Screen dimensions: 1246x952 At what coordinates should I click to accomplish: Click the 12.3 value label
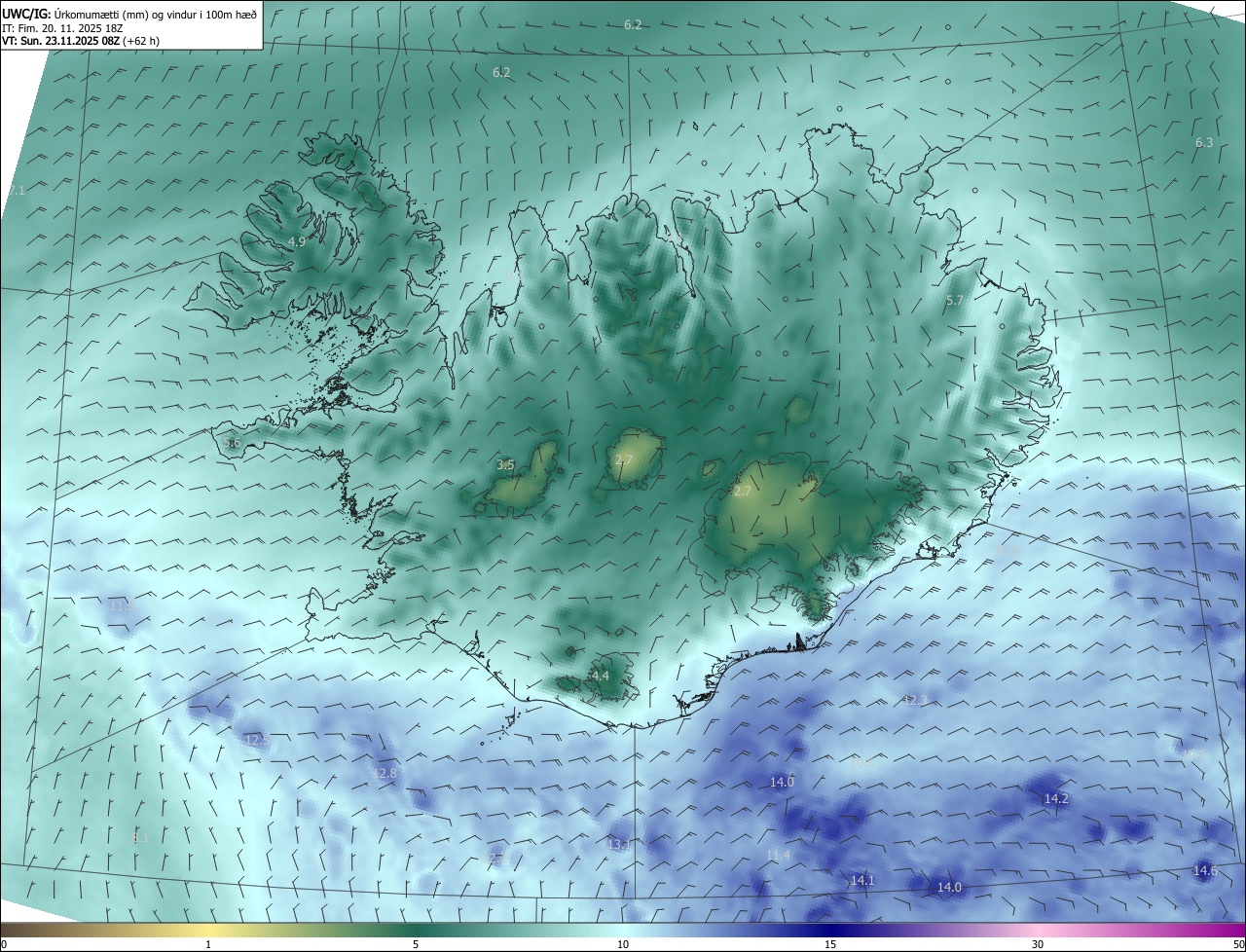pyautogui.click(x=915, y=700)
